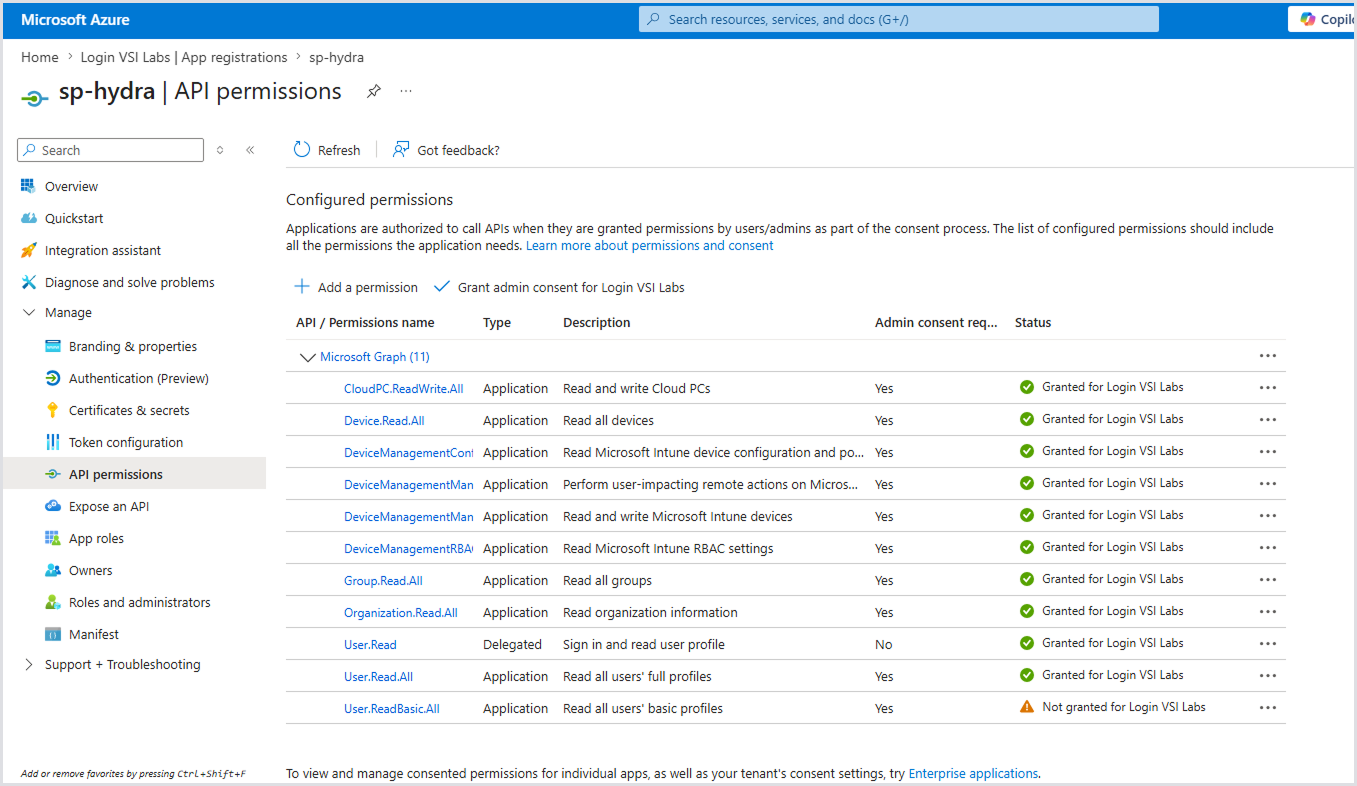Click the App roles grid icon

pos(53,538)
